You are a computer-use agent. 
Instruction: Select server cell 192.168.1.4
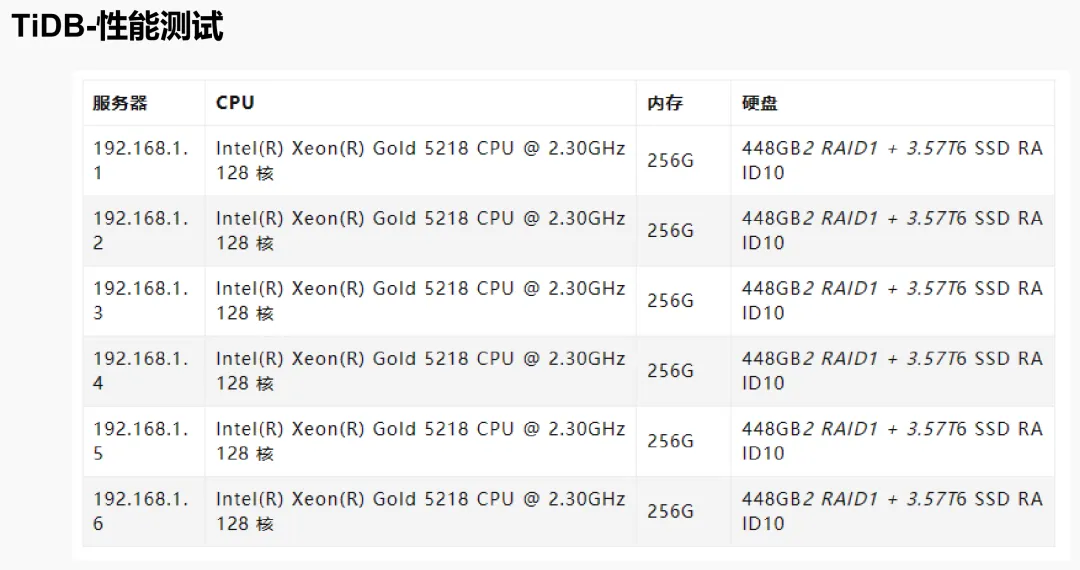click(144, 371)
